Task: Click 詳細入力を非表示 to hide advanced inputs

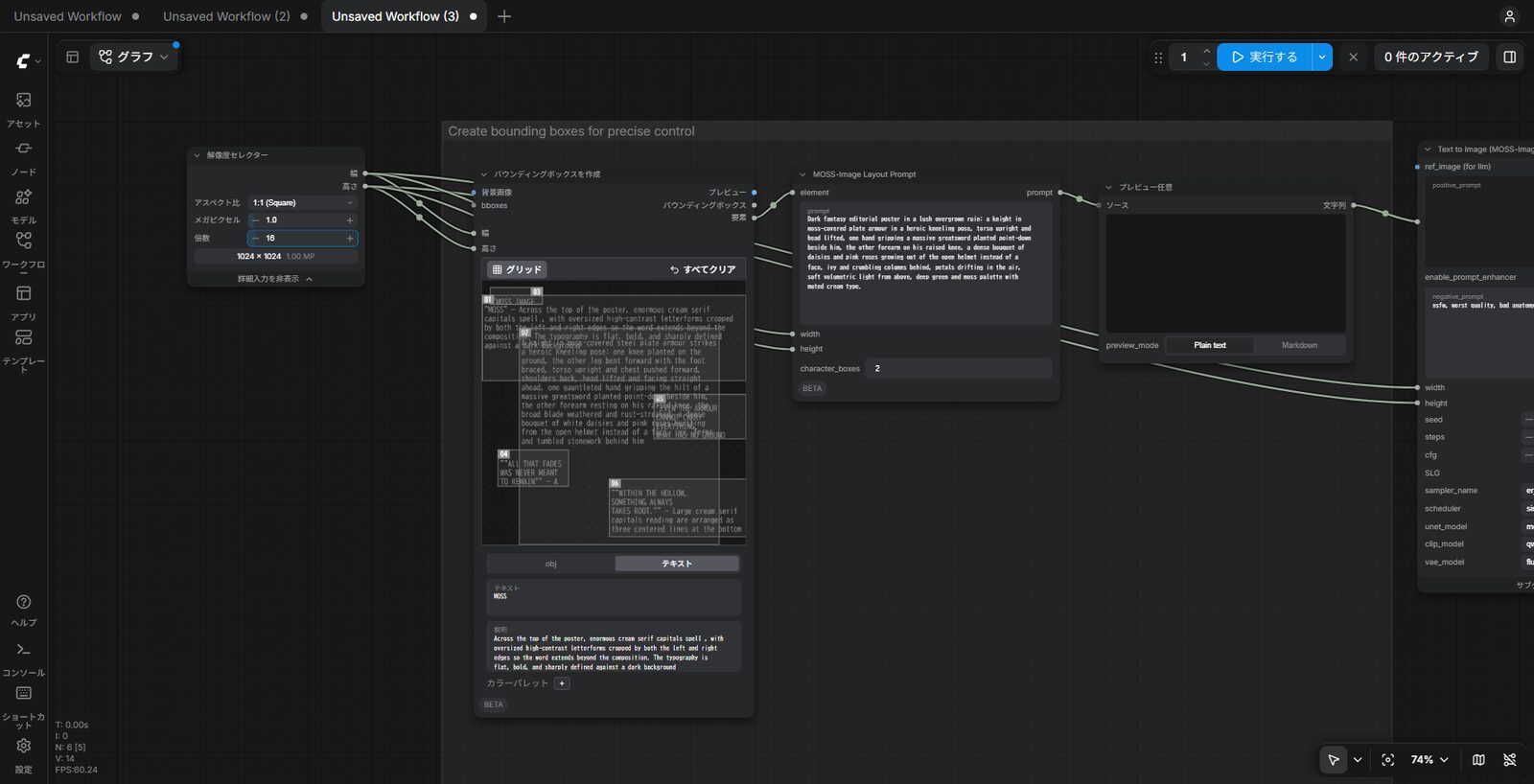Action: pyautogui.click(x=275, y=279)
